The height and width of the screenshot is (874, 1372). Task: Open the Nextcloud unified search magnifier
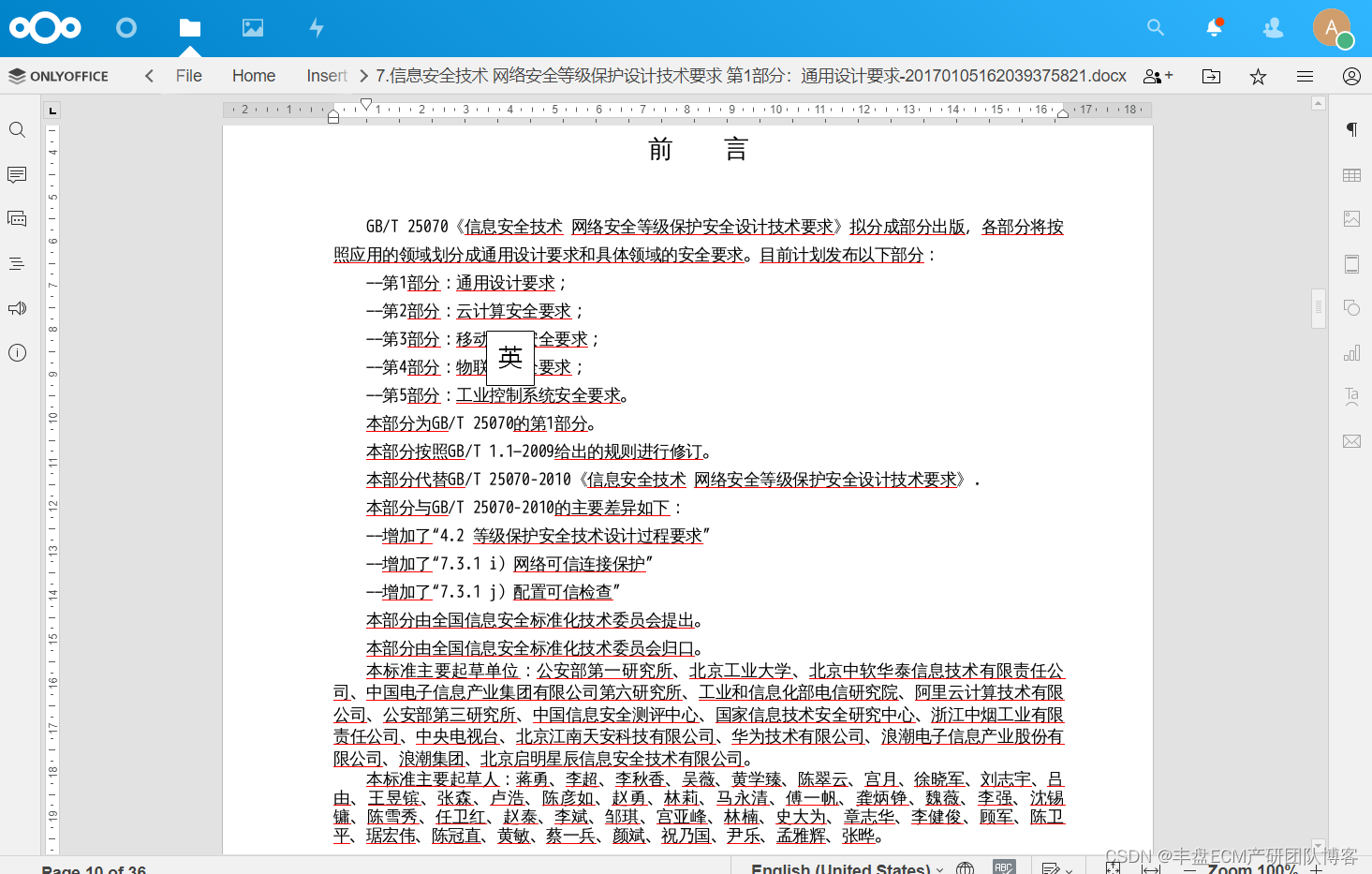click(x=1156, y=28)
